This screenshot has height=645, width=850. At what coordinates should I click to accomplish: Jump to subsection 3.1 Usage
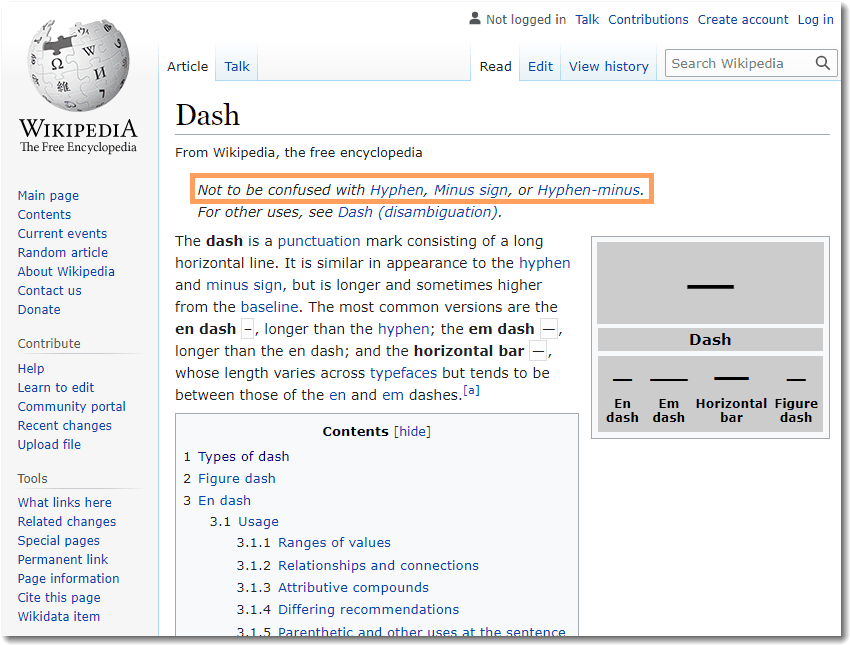point(258,521)
